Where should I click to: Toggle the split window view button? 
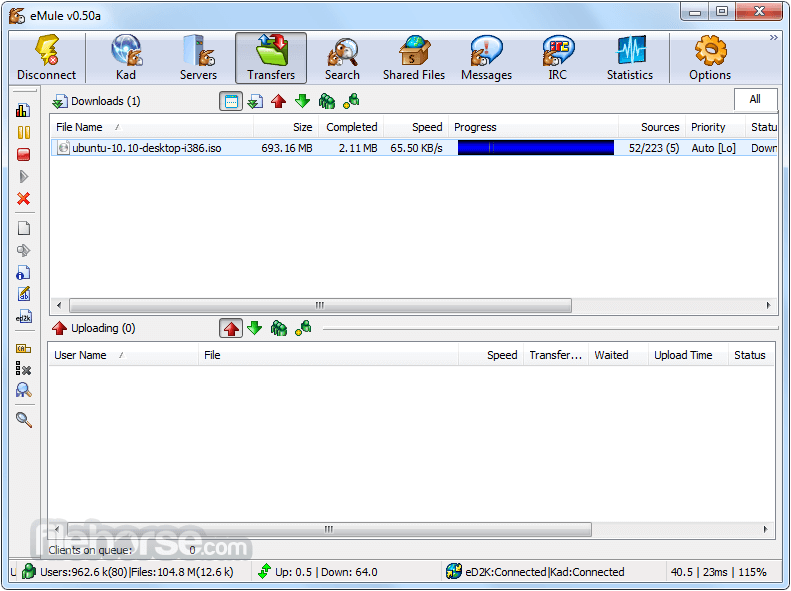coord(231,101)
